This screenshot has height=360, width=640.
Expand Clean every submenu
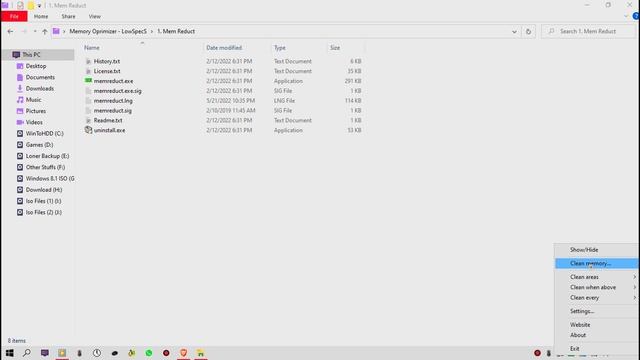(596, 298)
